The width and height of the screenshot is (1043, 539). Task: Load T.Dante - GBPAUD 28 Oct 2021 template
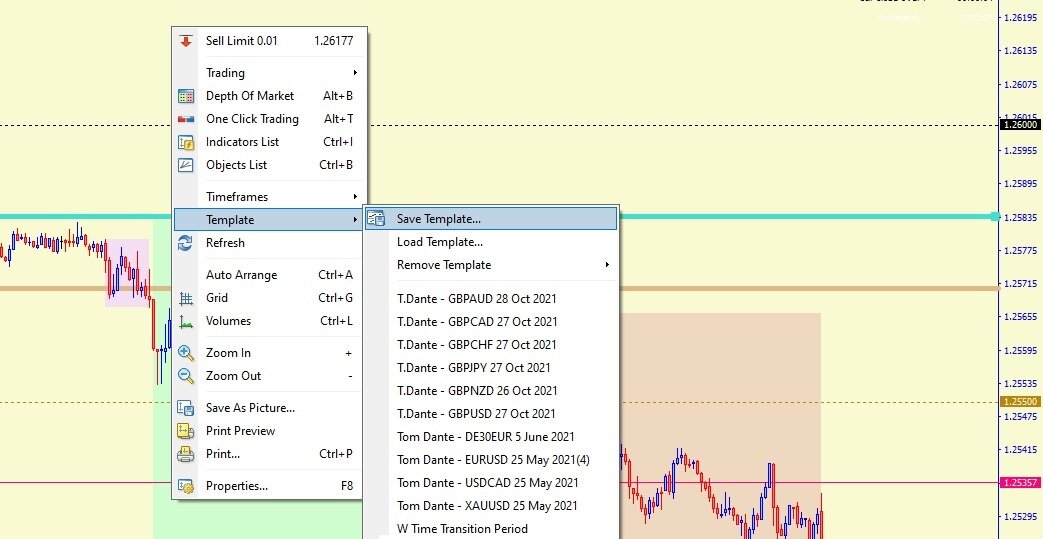[x=491, y=299]
